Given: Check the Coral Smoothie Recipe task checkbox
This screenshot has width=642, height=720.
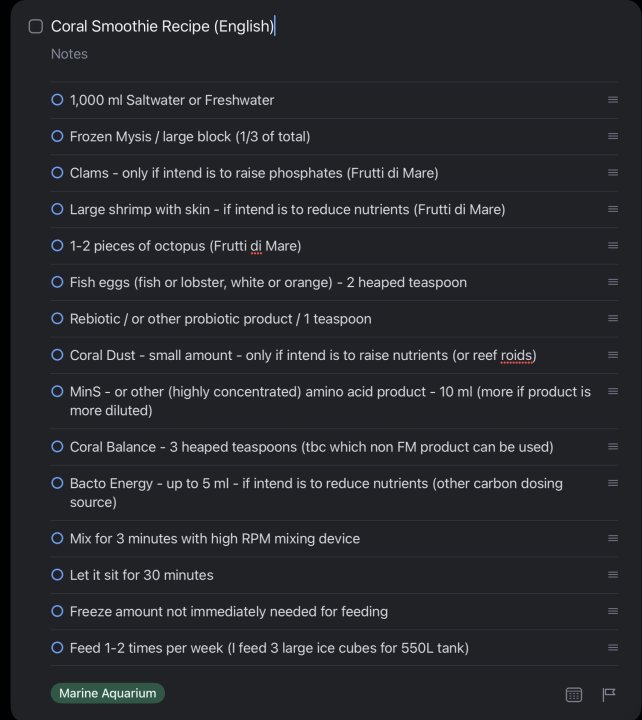Looking at the screenshot, I should 36,27.
